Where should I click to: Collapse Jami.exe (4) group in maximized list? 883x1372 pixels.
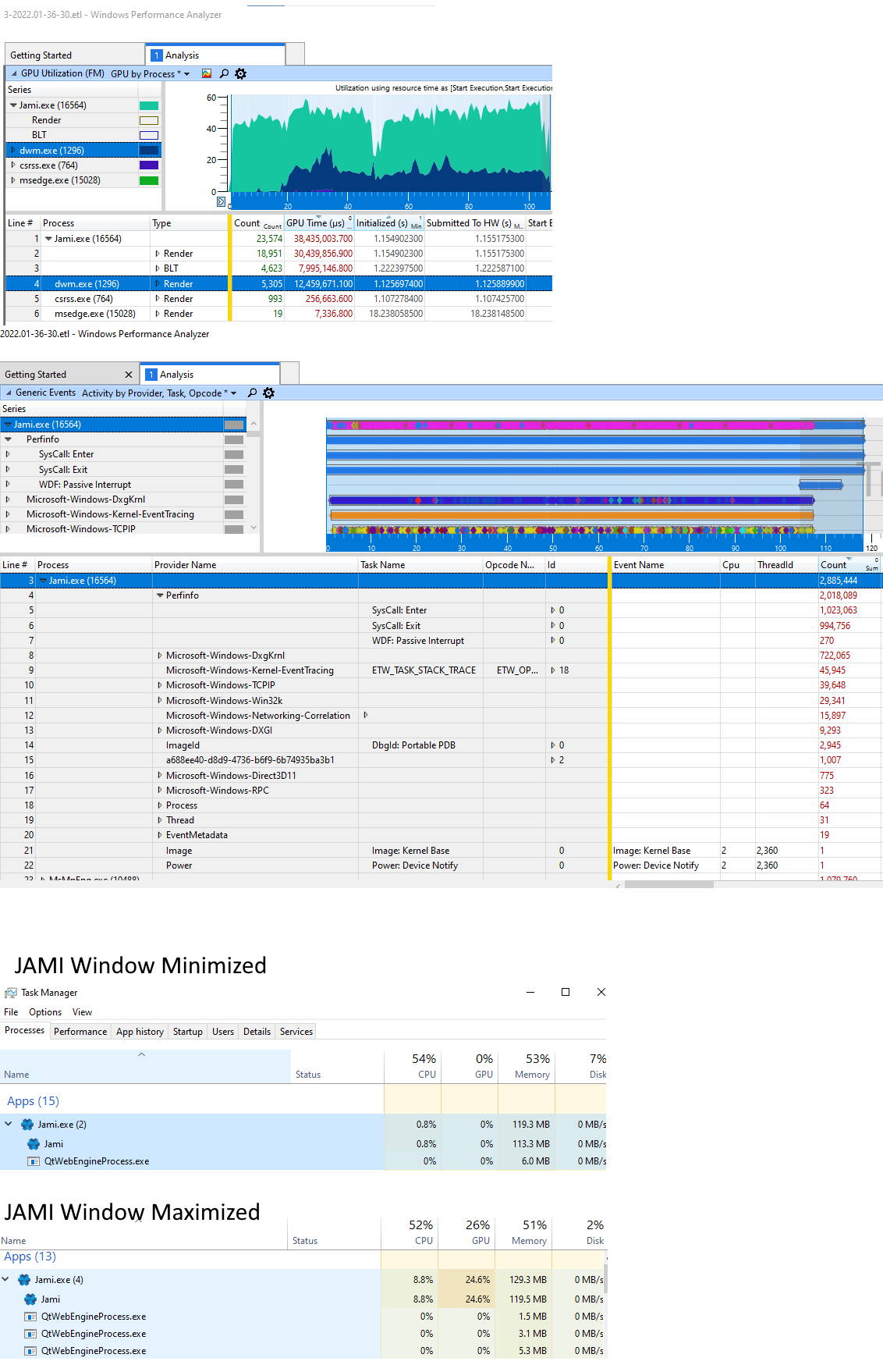[x=5, y=1280]
